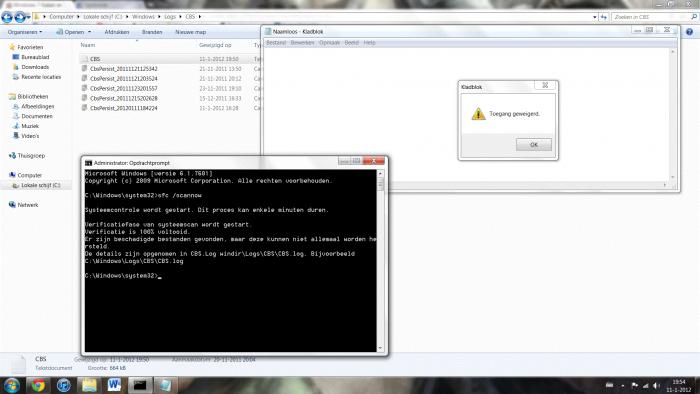700x394 pixels.
Task: Open the Windows Explorer taskbar icon
Action: tap(89, 385)
